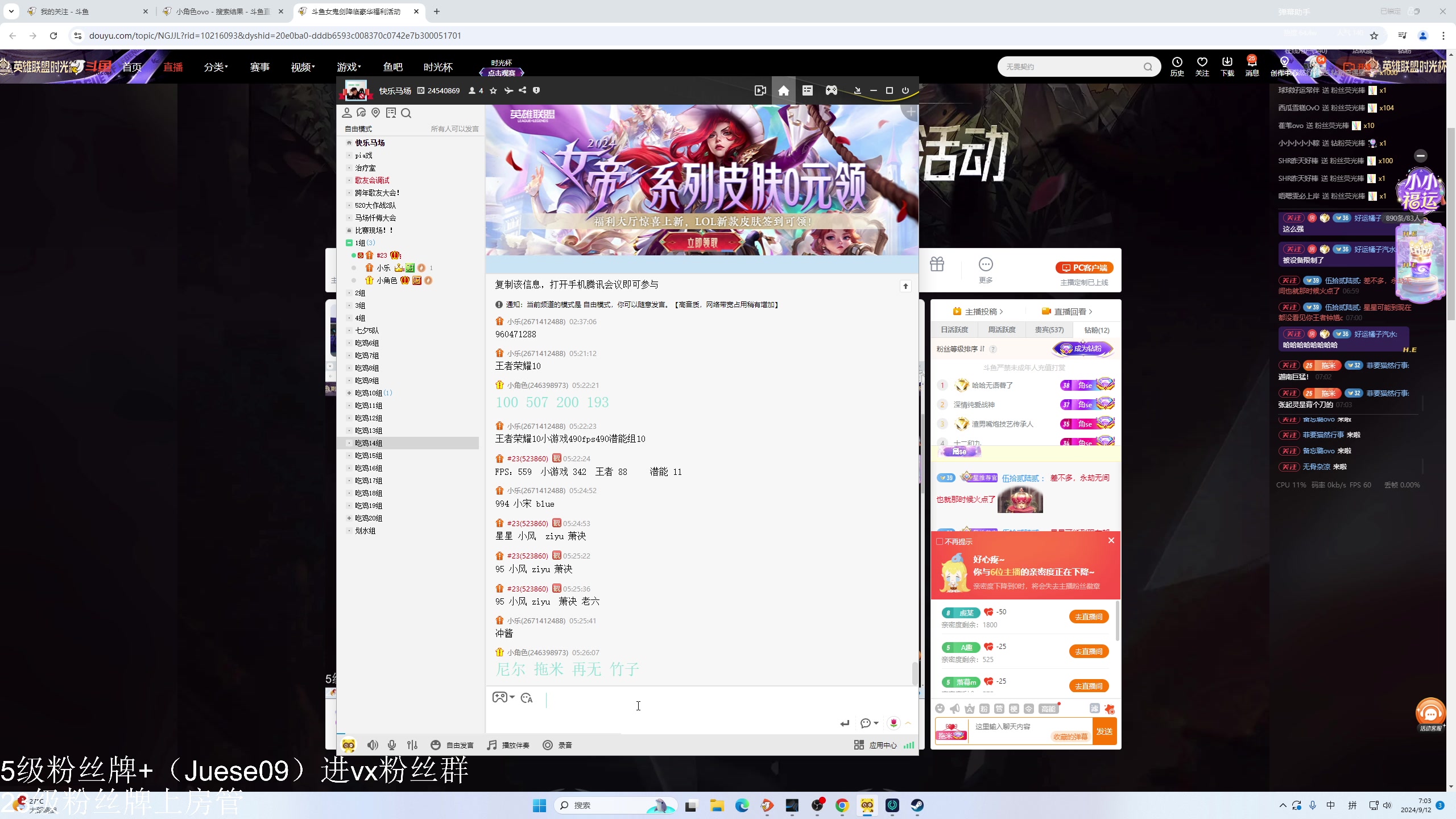1456x819 pixels.
Task: Switch to 贵宾(537) tab
Action: (1049, 330)
